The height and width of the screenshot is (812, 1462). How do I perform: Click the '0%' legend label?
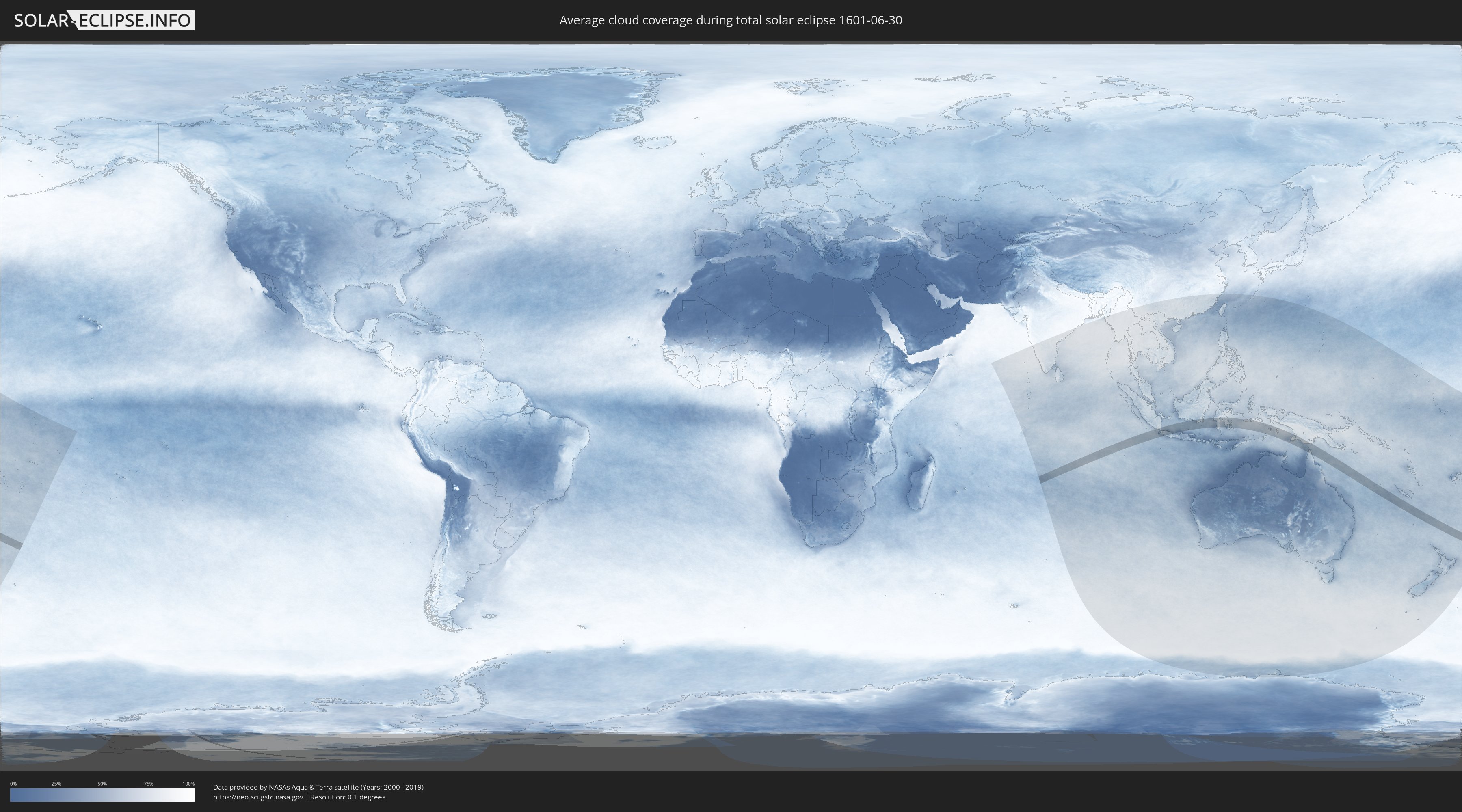pos(13,784)
